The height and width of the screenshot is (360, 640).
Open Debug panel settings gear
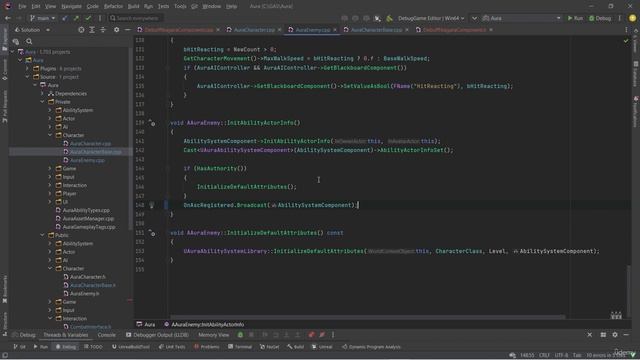tap(615, 335)
